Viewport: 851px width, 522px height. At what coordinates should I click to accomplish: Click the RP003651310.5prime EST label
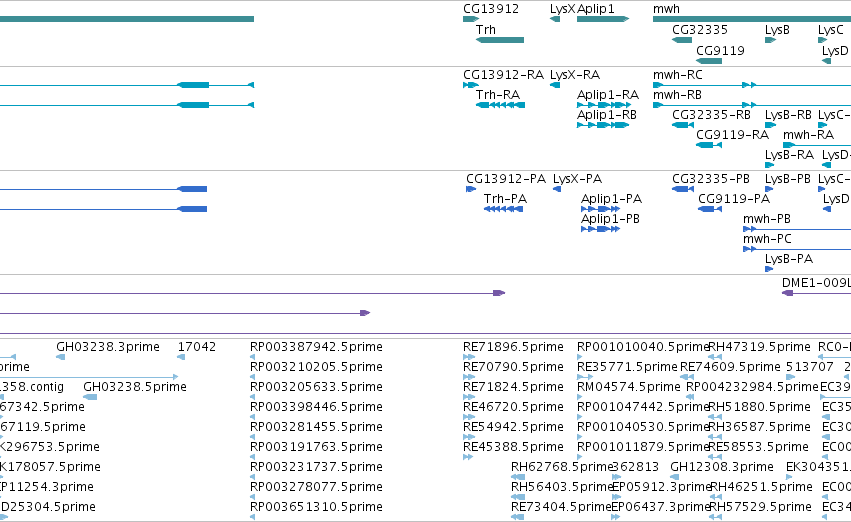click(316, 507)
